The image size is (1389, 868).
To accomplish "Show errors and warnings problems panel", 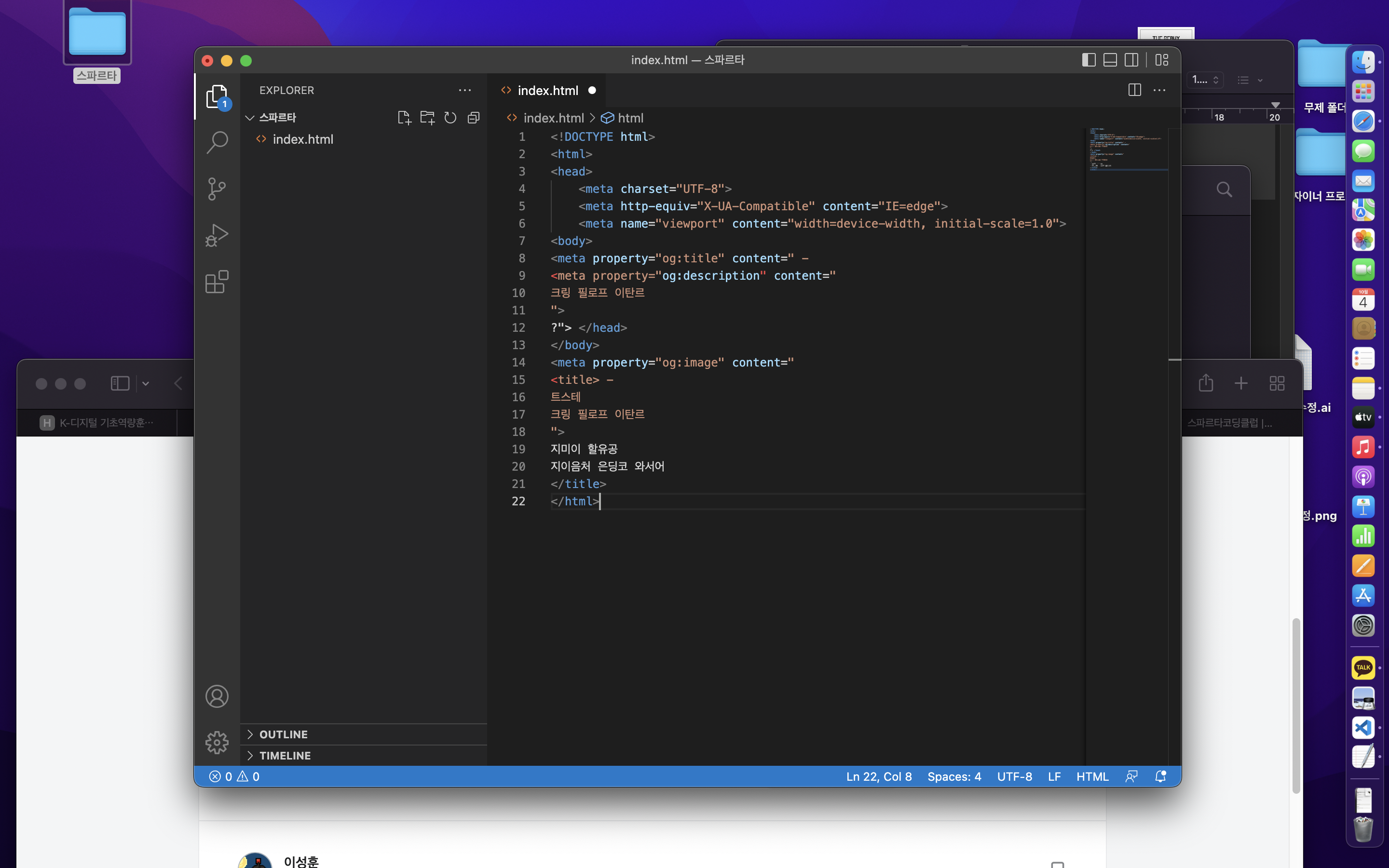I will [x=234, y=776].
